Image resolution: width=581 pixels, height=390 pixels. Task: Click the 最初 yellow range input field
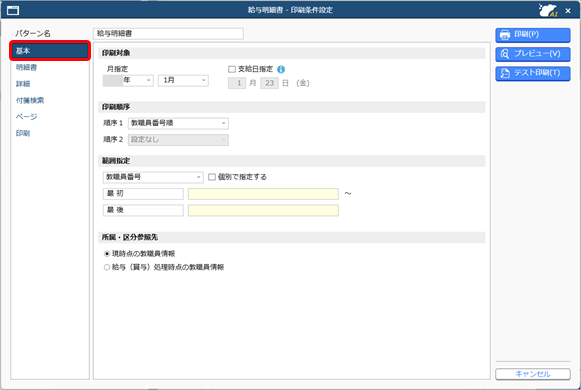pos(263,194)
